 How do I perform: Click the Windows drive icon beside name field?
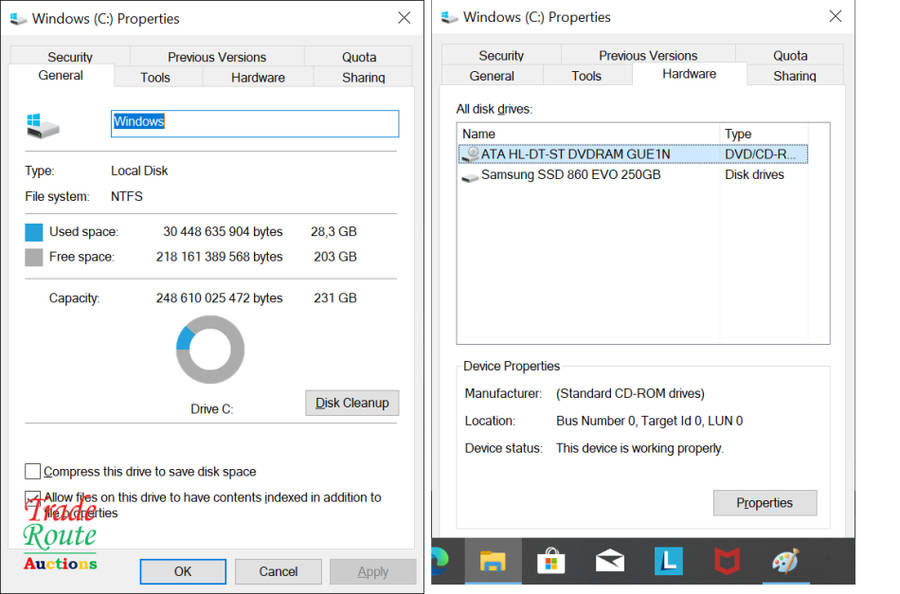point(43,124)
